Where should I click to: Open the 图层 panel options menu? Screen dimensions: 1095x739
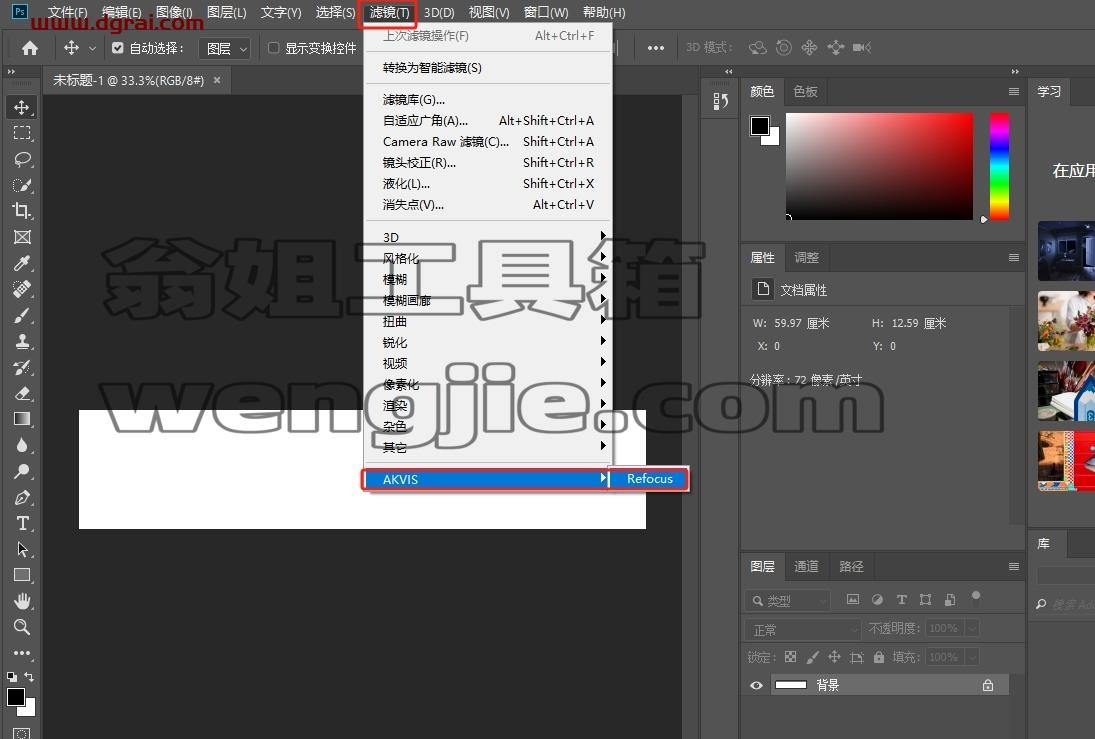pyautogui.click(x=1013, y=566)
